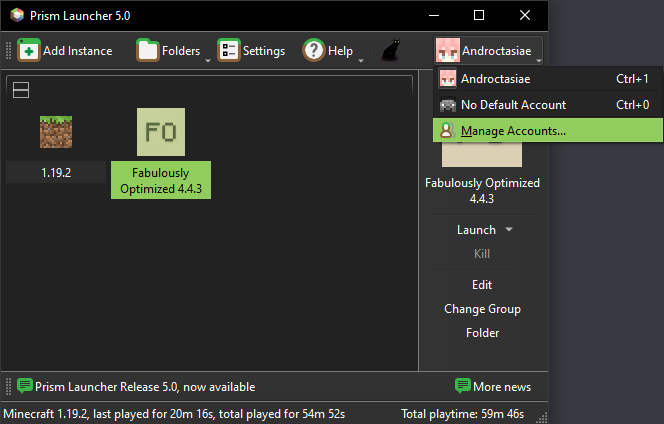Open the More news link

501,386
